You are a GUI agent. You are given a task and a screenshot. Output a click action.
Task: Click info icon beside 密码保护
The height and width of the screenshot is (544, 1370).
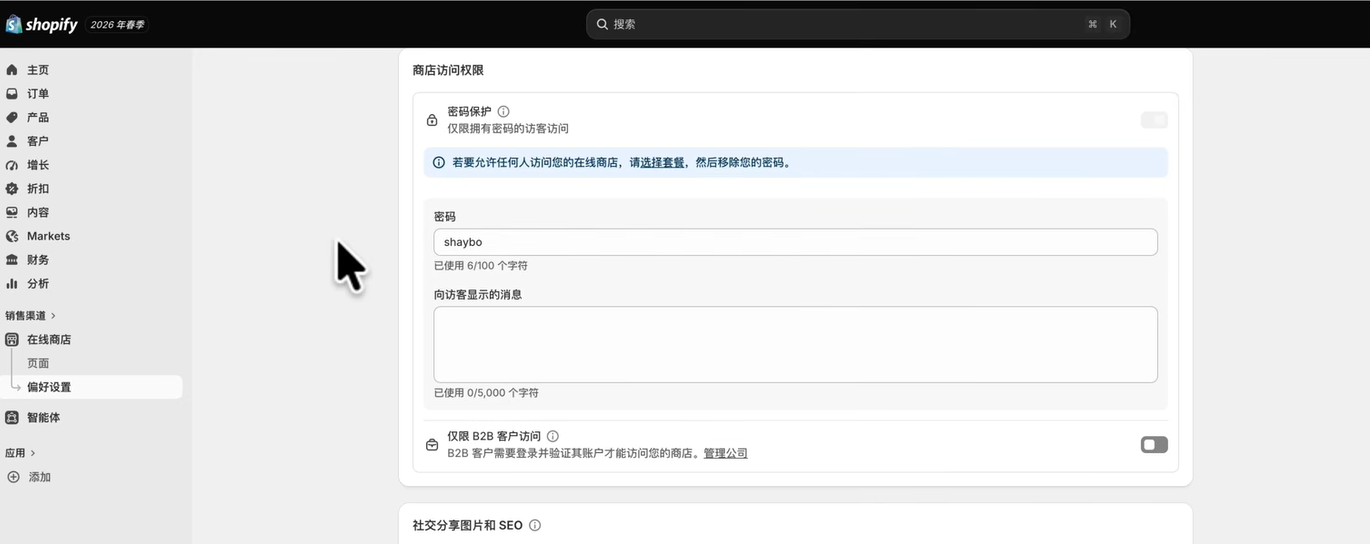504,112
